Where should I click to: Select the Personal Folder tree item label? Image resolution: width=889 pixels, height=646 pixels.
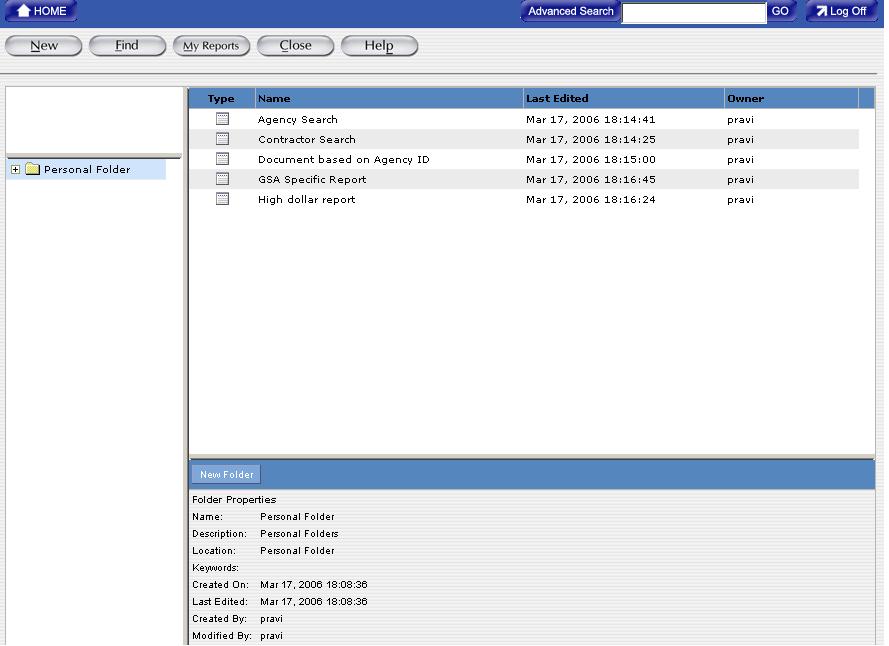(x=87, y=169)
